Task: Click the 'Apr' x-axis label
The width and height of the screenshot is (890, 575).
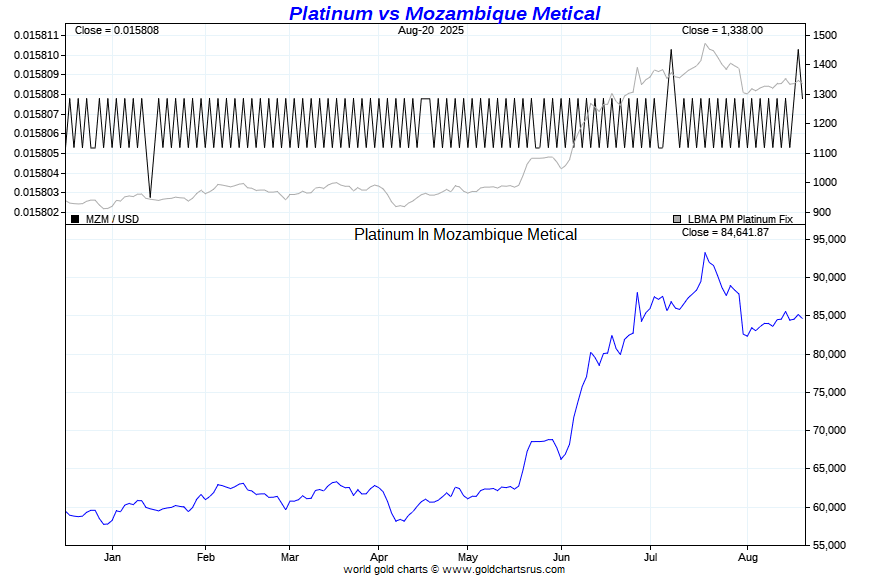Action: click(x=379, y=557)
